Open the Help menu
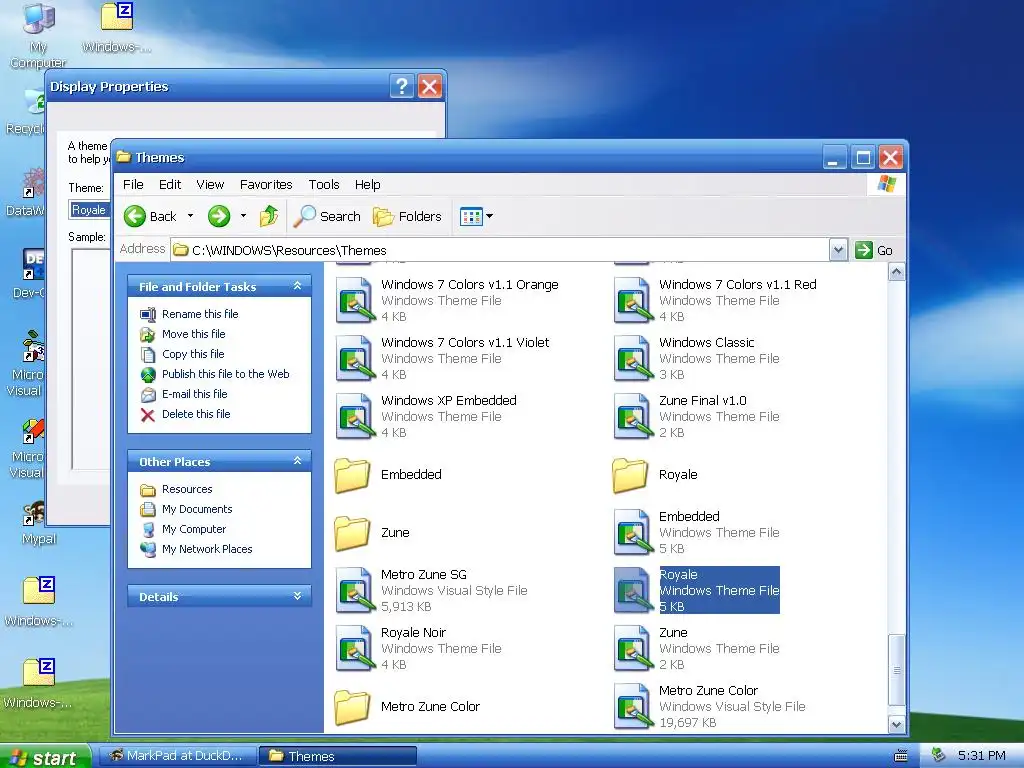Viewport: 1024px width, 768px height. pyautogui.click(x=368, y=185)
